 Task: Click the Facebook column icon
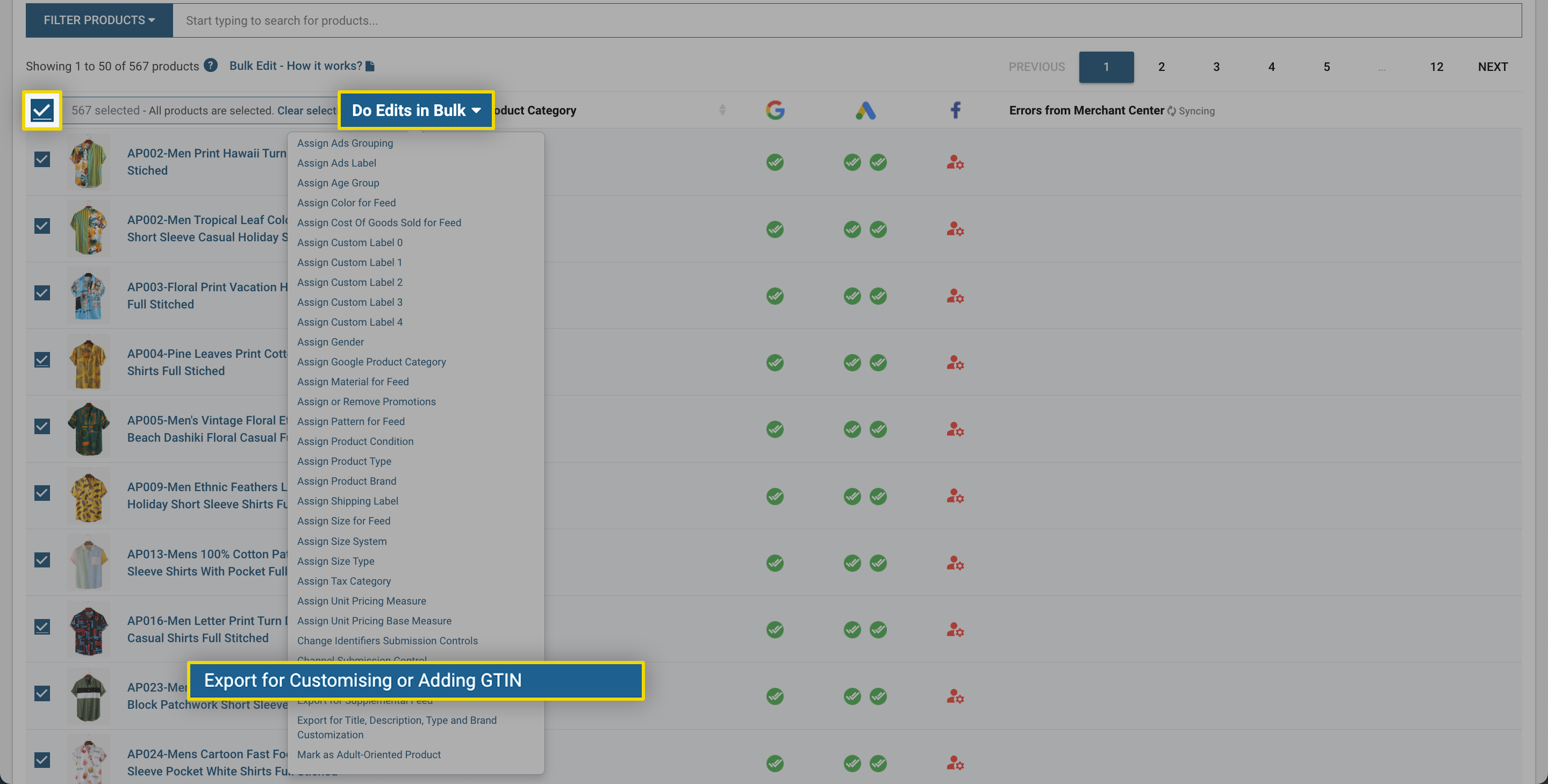(x=955, y=110)
